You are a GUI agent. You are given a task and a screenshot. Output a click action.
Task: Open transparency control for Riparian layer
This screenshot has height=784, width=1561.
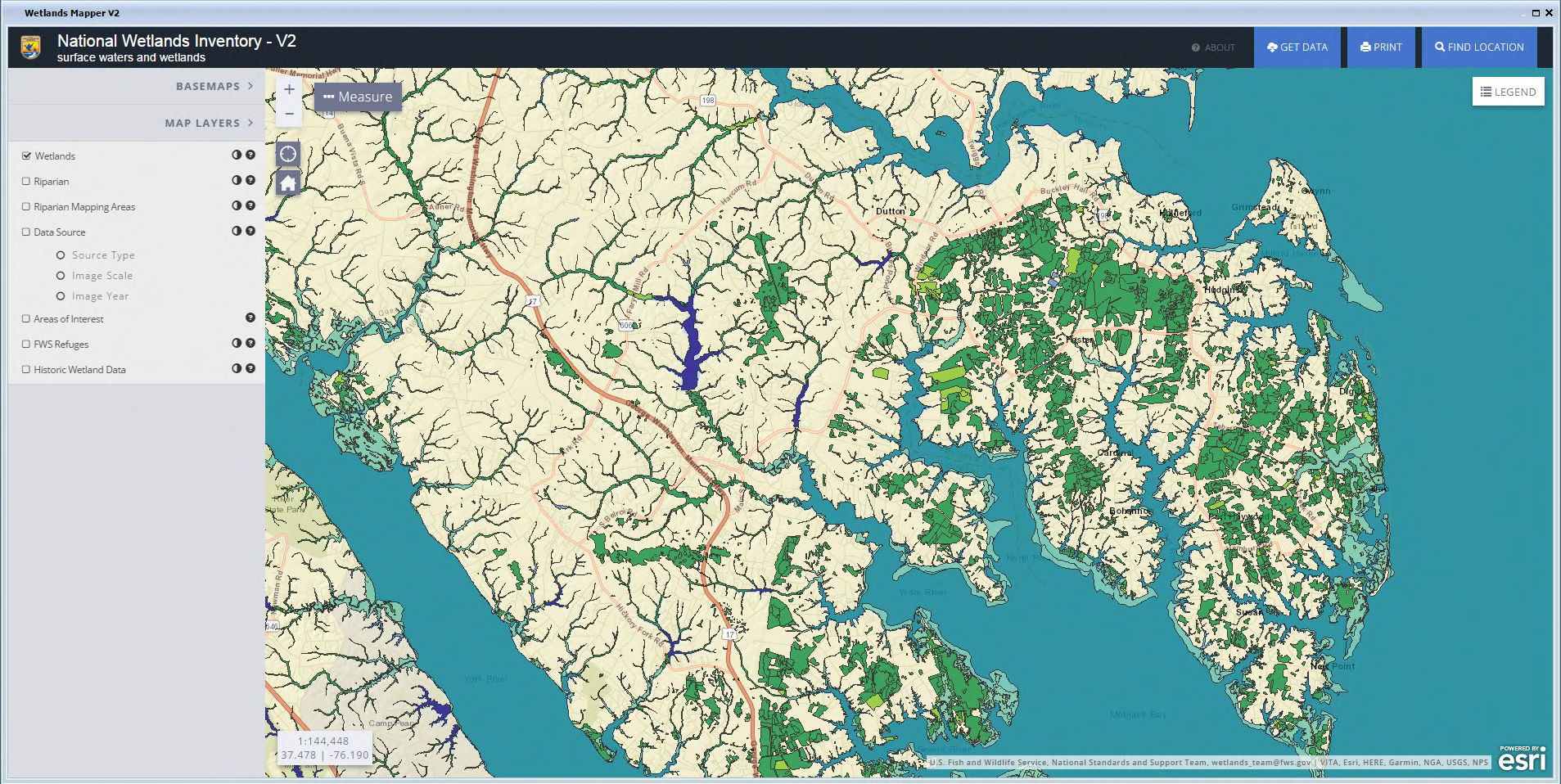pos(237,180)
